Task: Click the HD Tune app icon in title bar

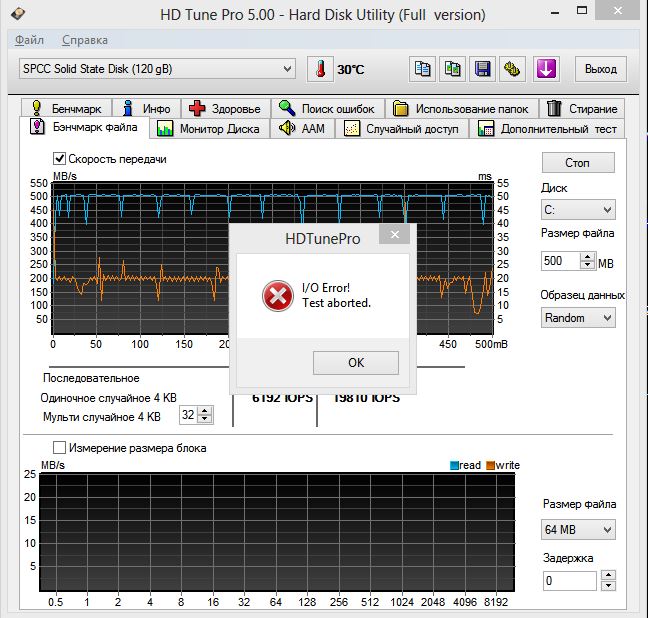Action: (17, 14)
